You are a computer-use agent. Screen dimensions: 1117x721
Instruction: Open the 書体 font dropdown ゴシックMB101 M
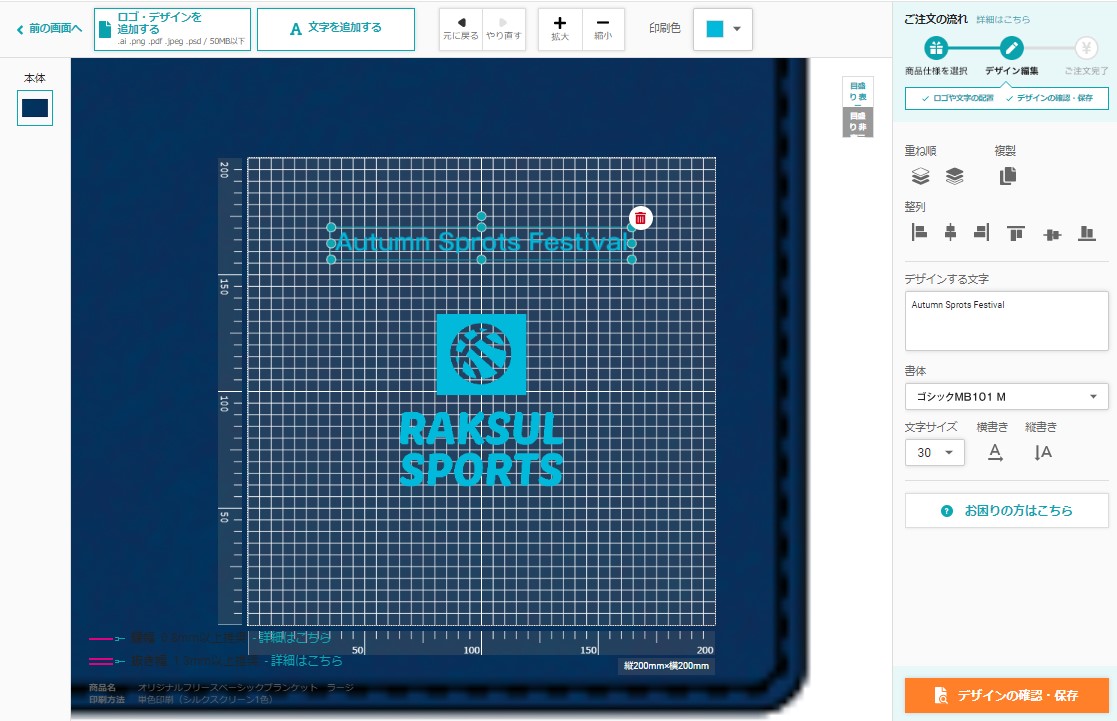click(x=1006, y=397)
